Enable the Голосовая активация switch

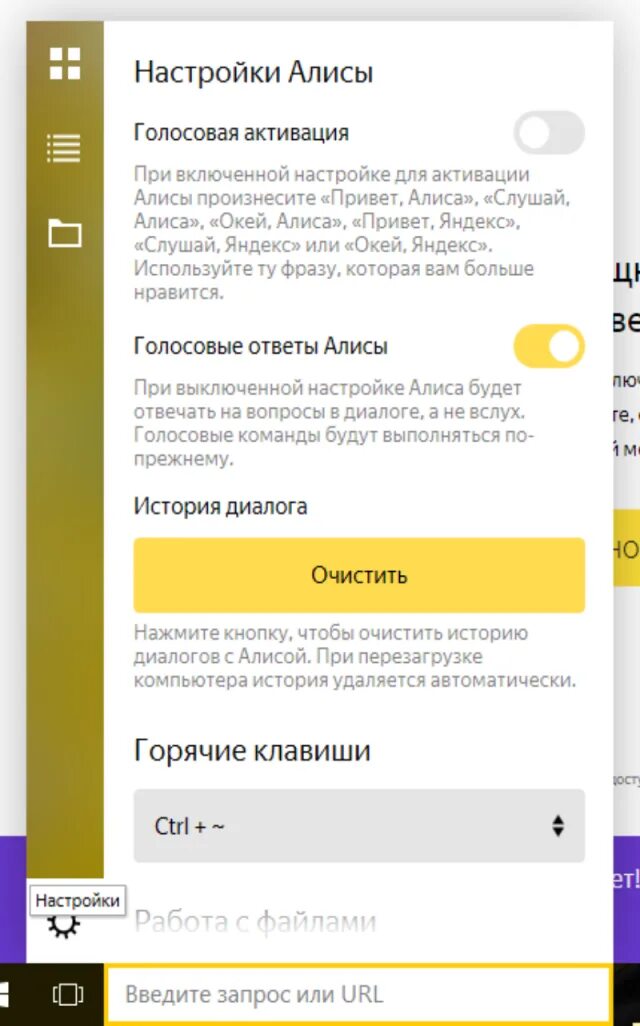coord(549,133)
